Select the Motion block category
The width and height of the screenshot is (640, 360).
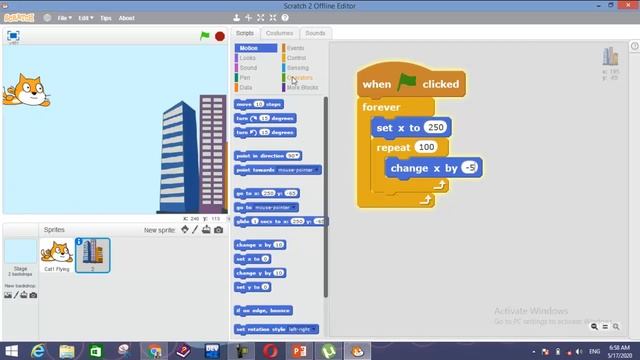click(256, 48)
